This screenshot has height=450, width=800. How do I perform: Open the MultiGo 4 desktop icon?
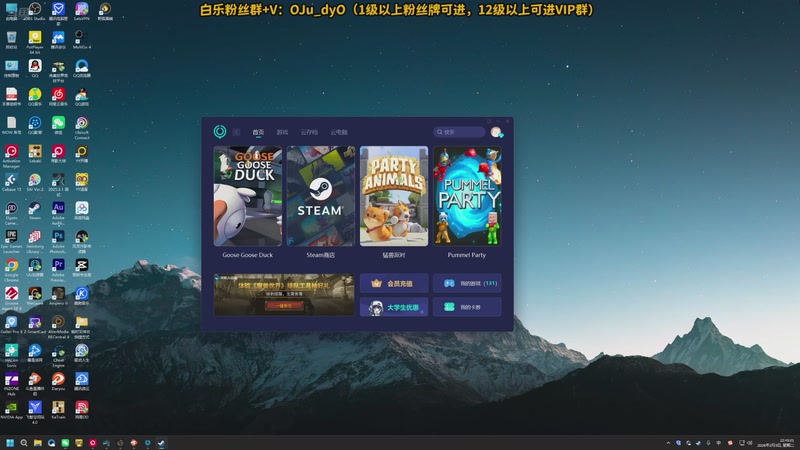[82, 40]
